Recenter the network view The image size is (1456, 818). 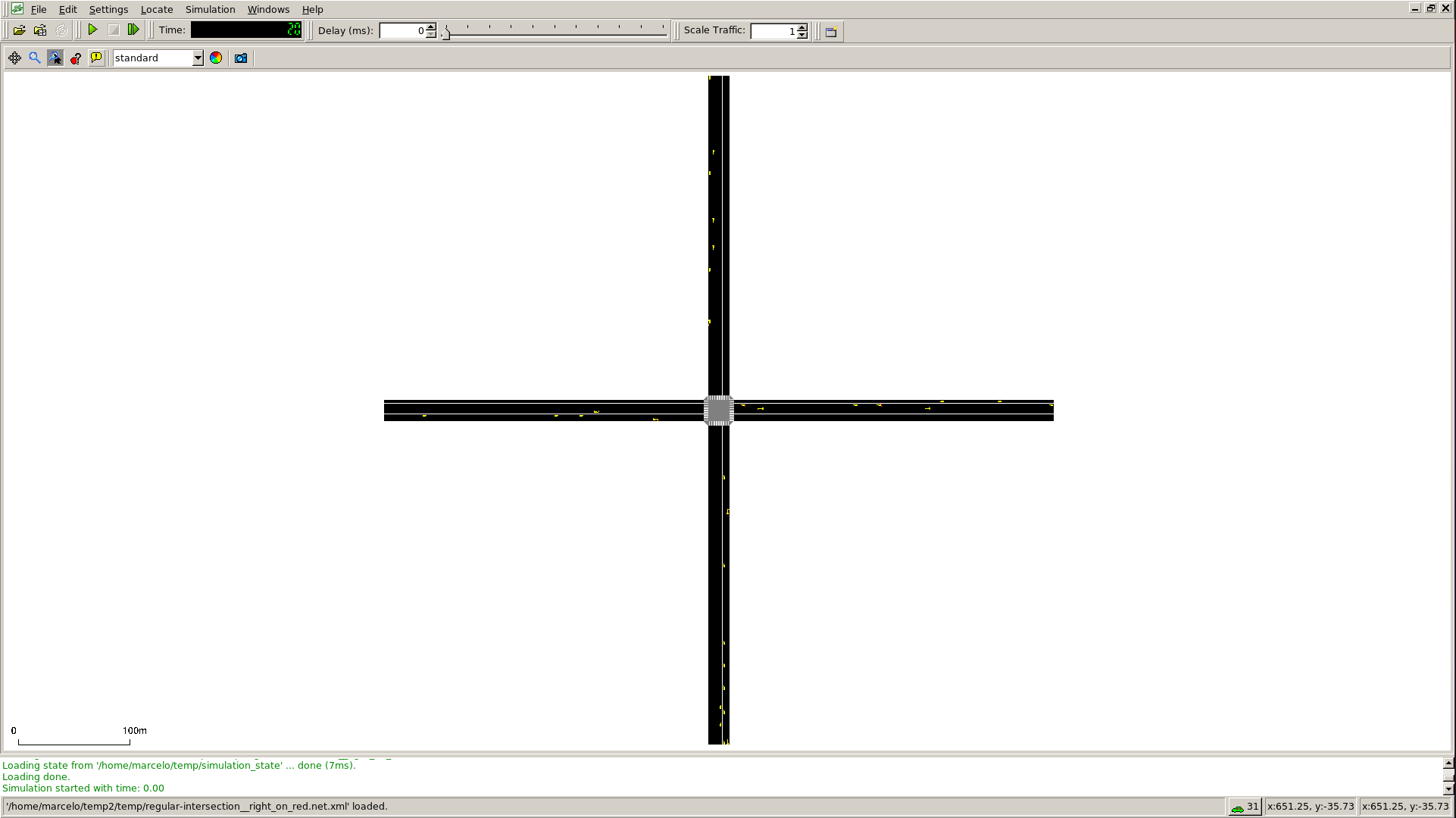click(15, 58)
